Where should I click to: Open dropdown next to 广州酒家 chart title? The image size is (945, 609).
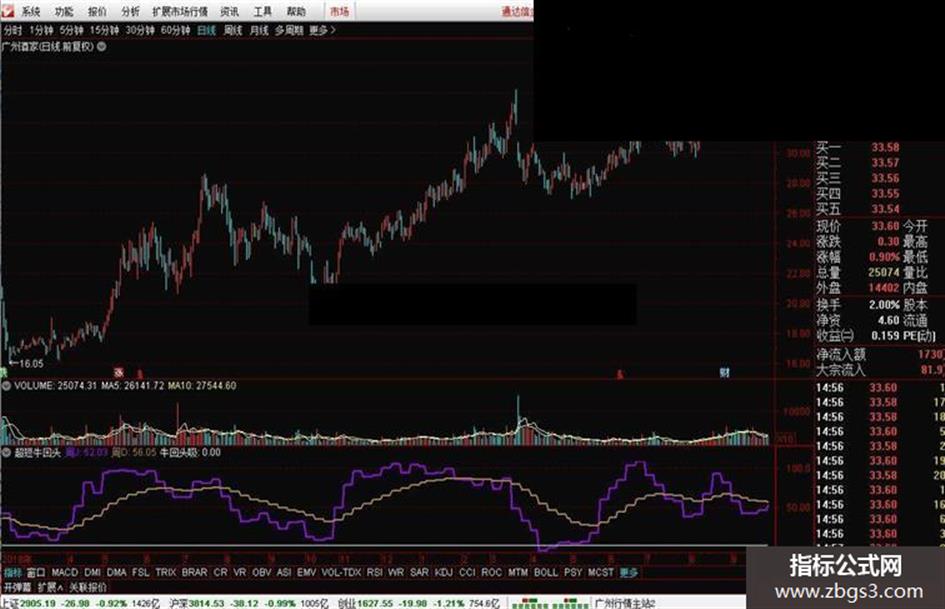102,46
